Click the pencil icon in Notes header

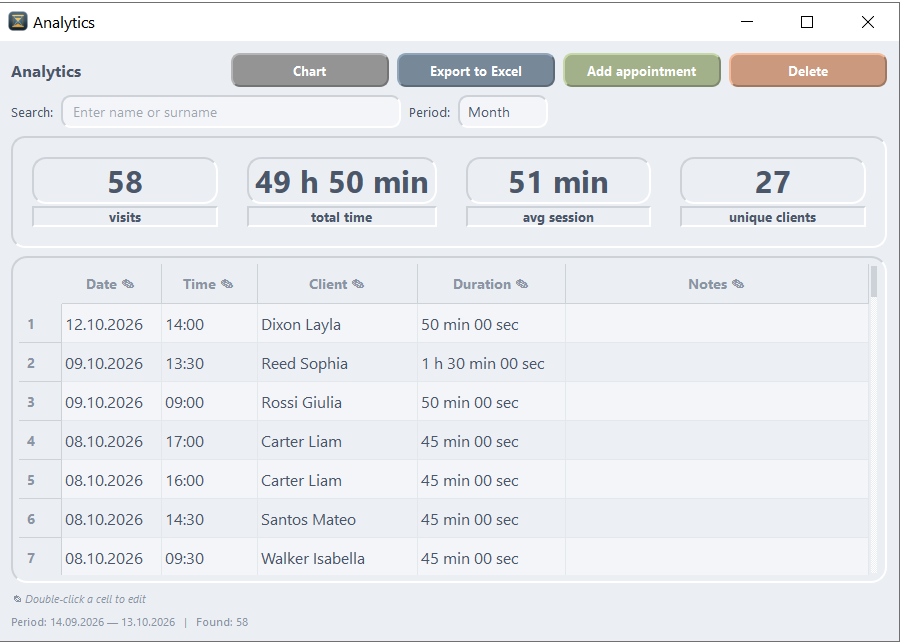[x=738, y=284]
